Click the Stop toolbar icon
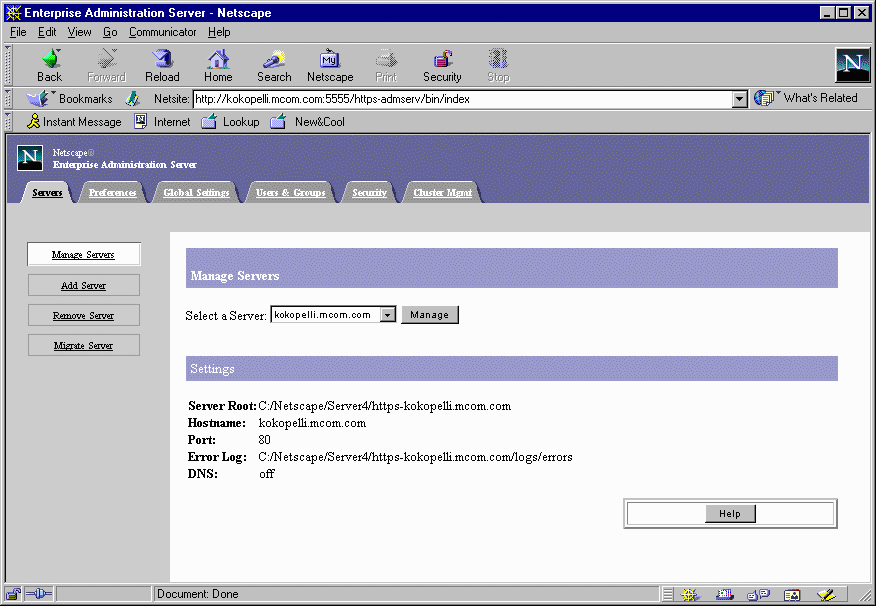Viewport: 876px width, 606px height. point(498,65)
